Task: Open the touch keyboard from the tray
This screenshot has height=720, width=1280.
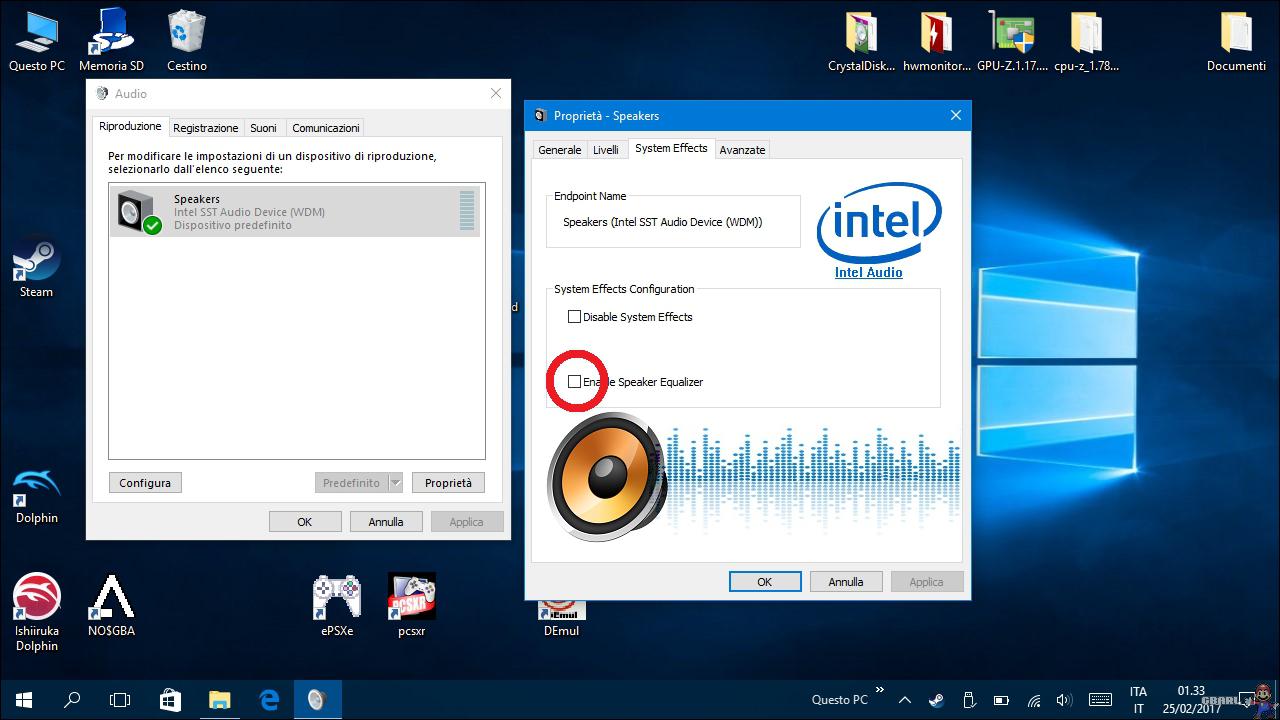Action: (x=1100, y=700)
